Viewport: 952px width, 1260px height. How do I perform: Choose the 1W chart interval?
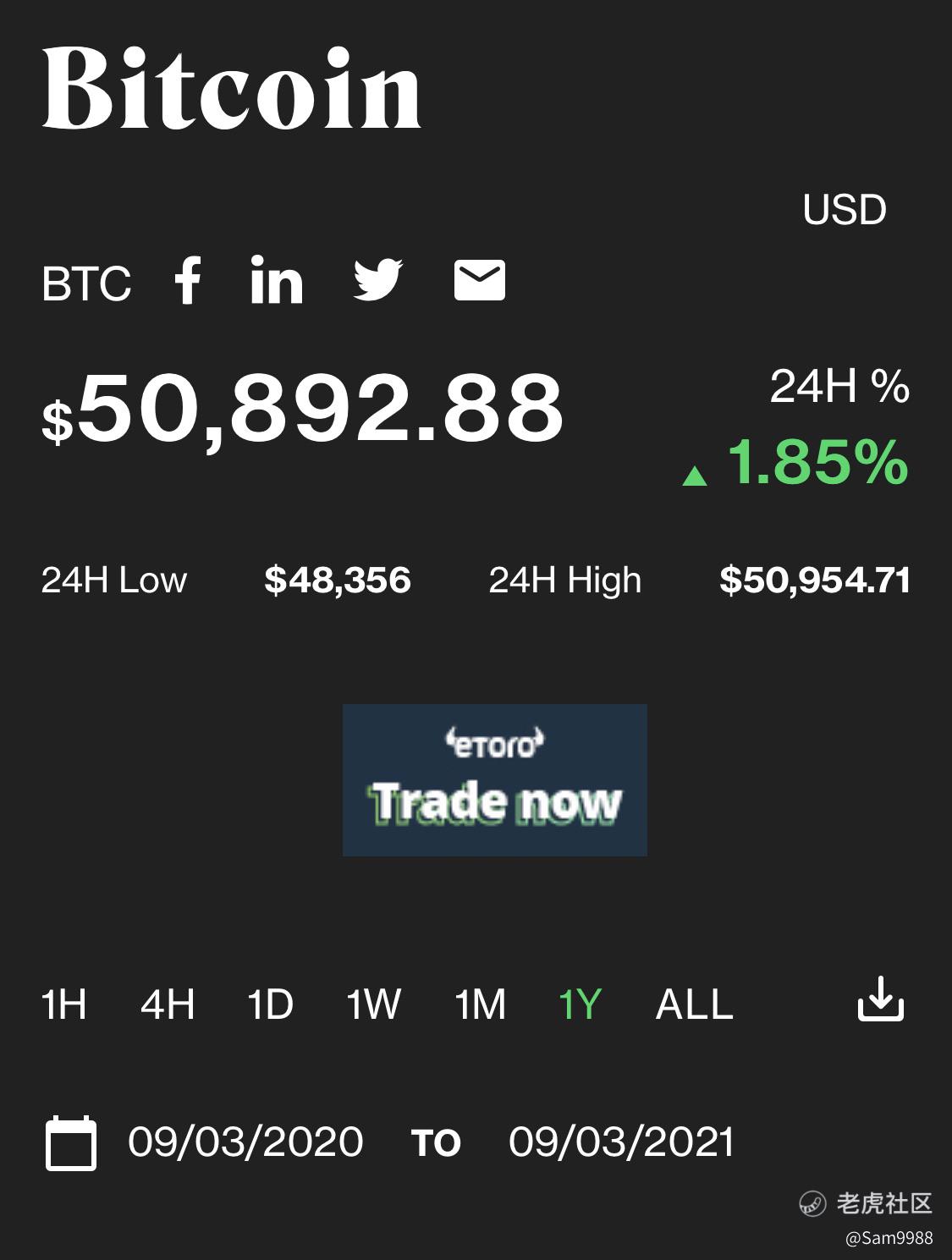(373, 1004)
